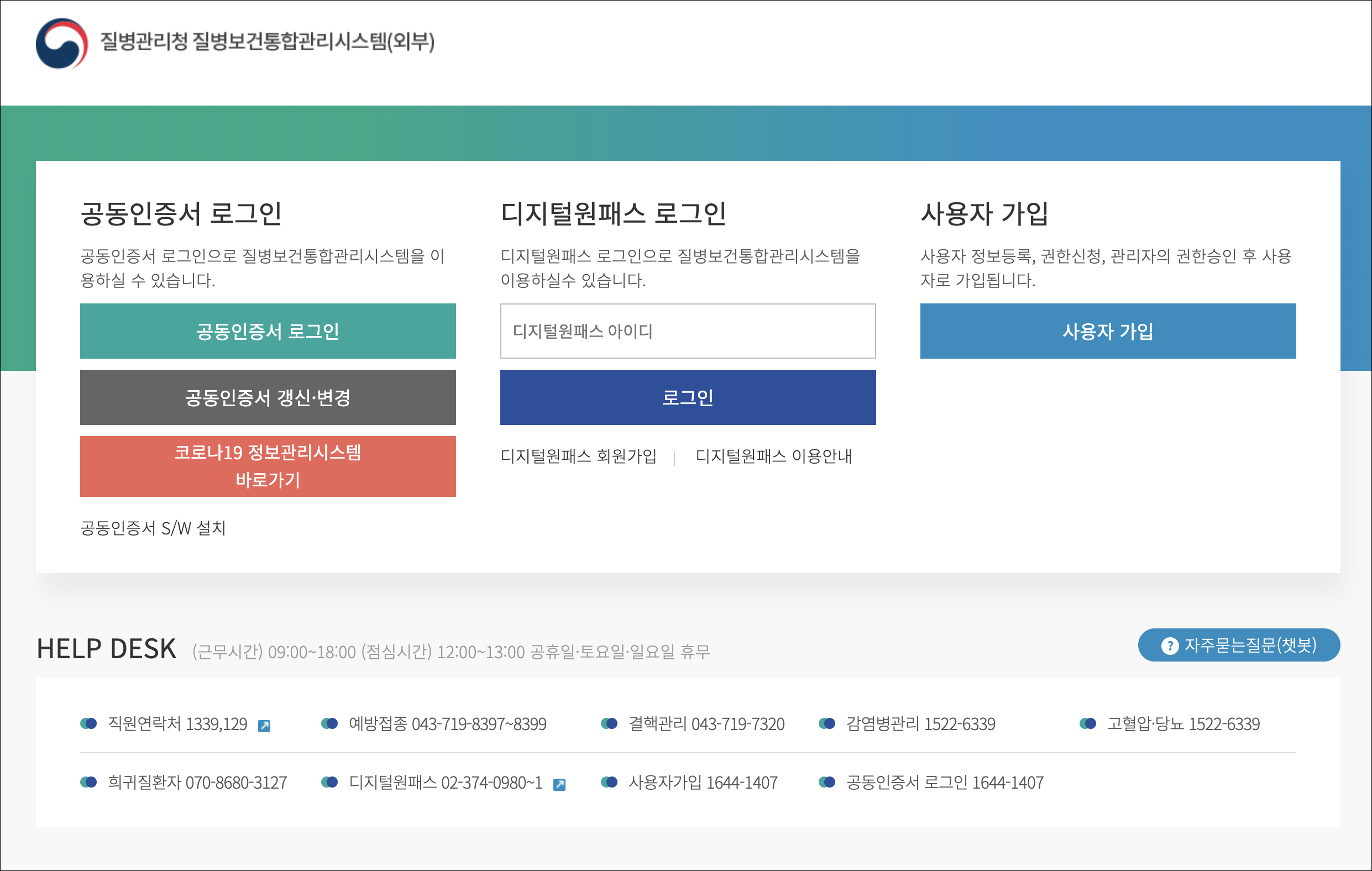Click the KDCA taegeuk logo icon
The width and height of the screenshot is (1372, 871).
[x=61, y=43]
